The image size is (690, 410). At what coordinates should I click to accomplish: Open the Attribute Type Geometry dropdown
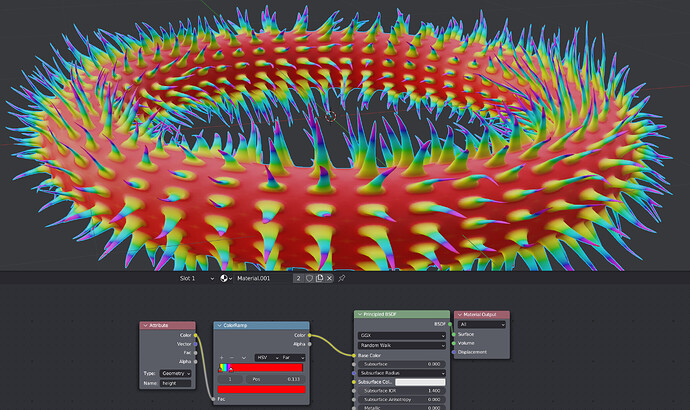point(175,373)
